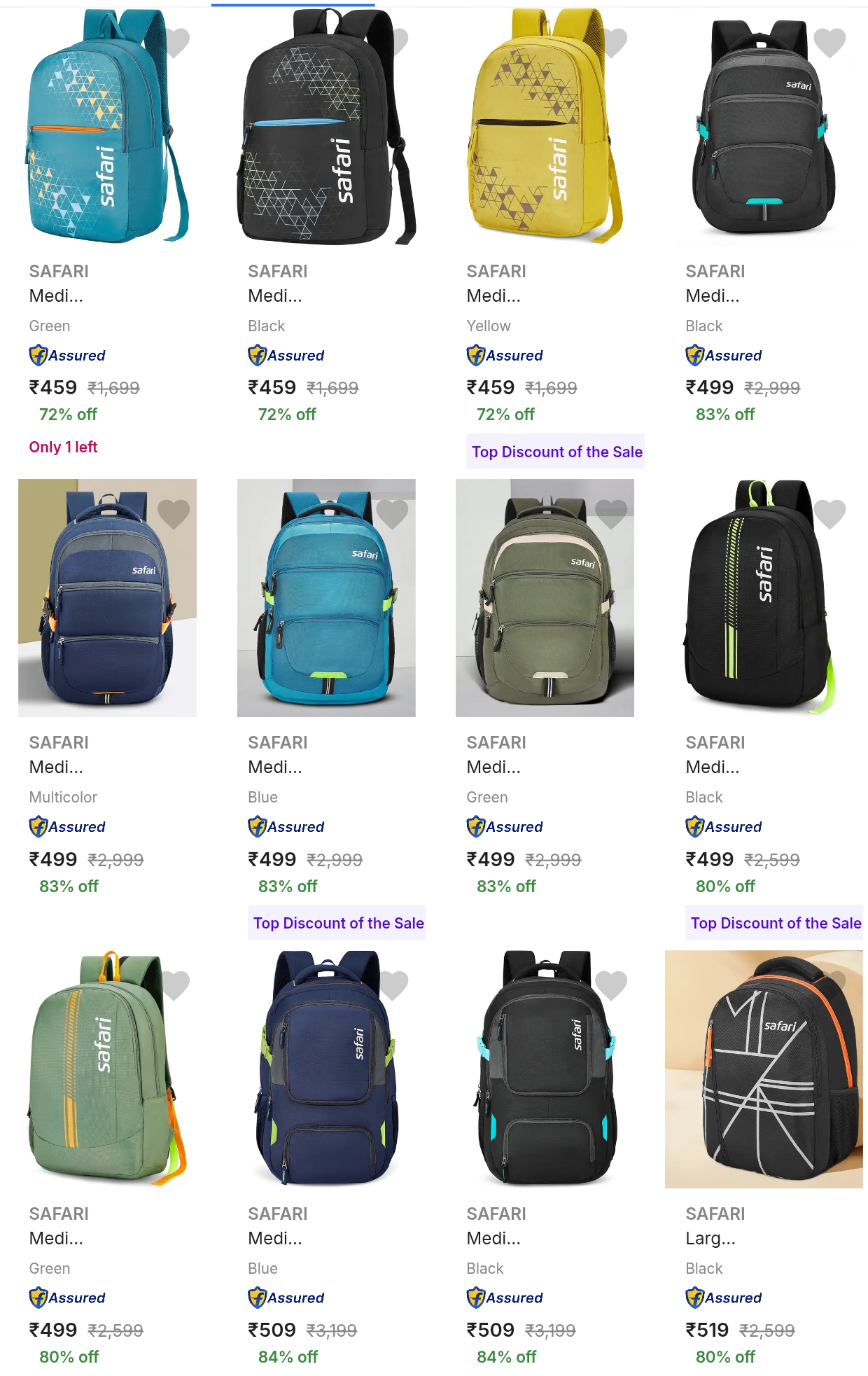Select the Assured badge on multicolor backpack
The height and width of the screenshot is (1376, 868).
(x=67, y=827)
